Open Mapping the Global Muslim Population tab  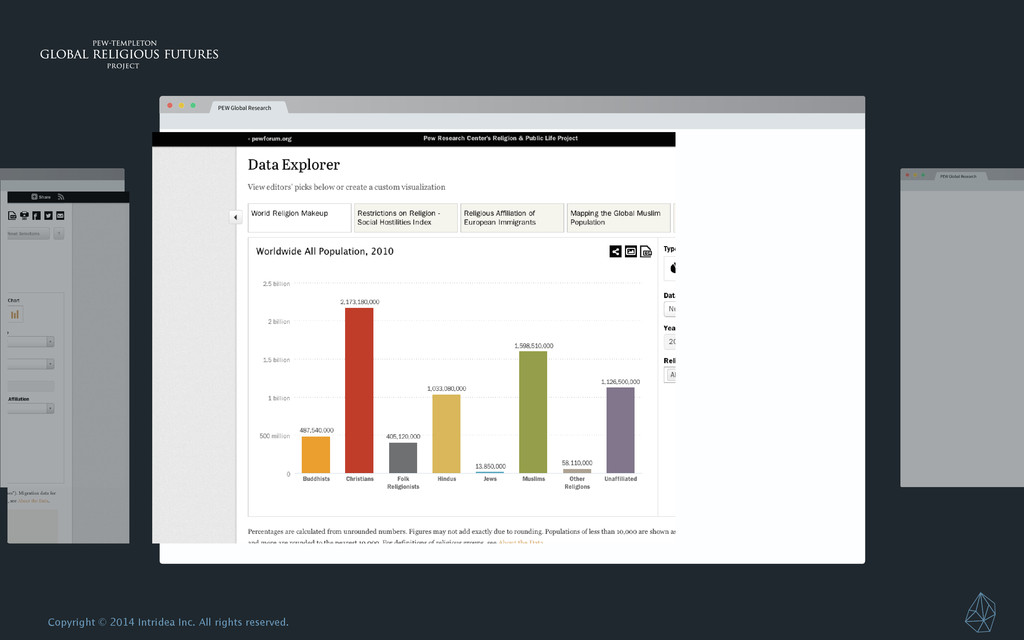(x=619, y=217)
